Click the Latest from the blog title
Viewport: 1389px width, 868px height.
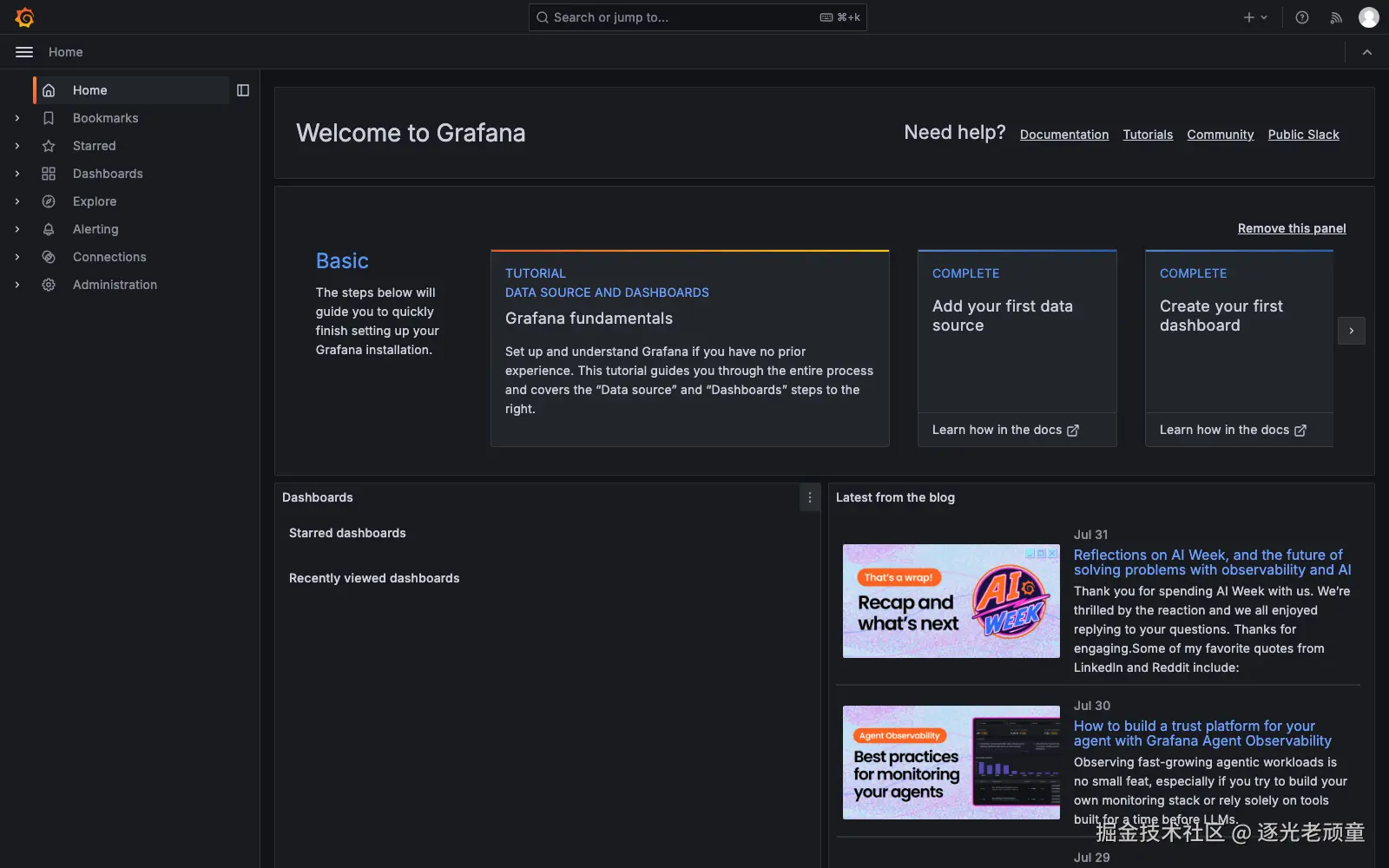tap(895, 497)
